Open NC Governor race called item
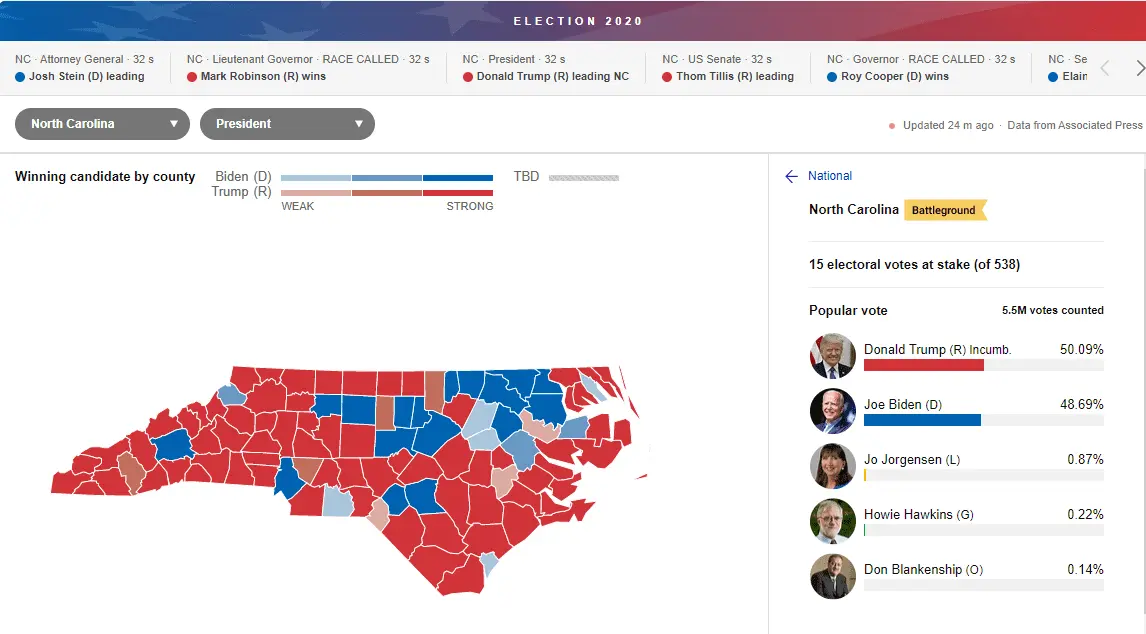This screenshot has height=634, width=1146. (x=920, y=68)
